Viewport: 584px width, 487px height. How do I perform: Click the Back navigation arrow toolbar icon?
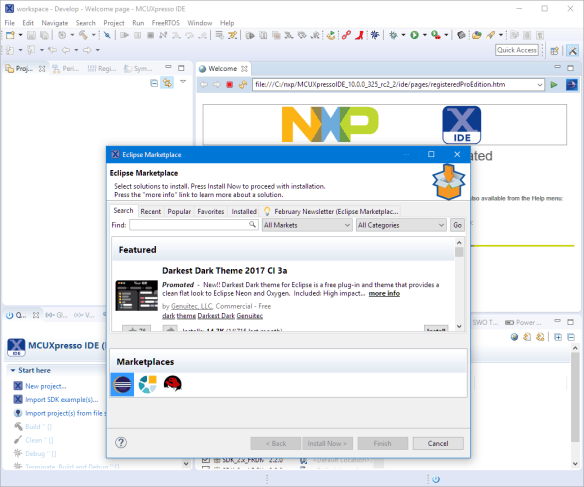(66, 50)
